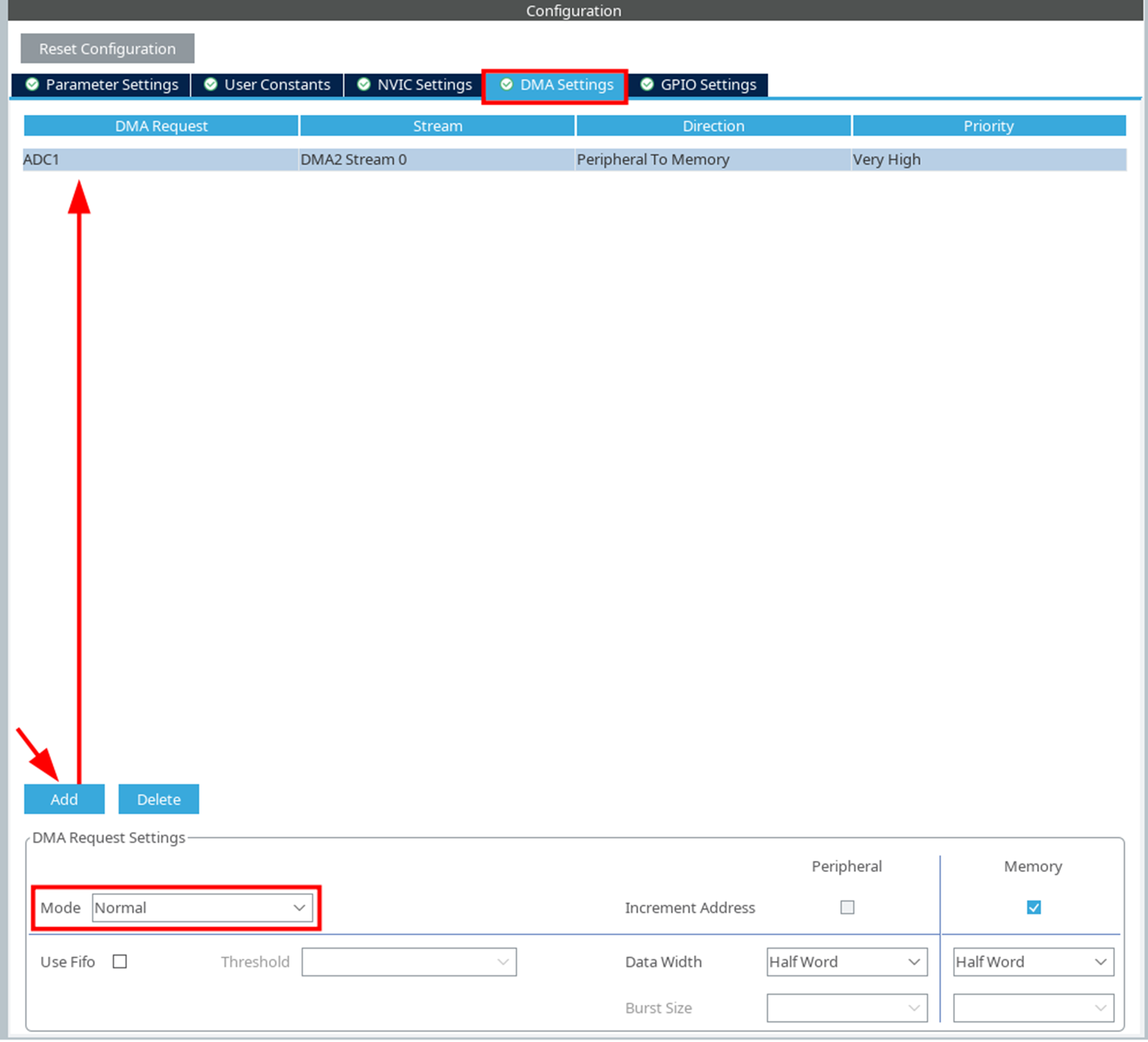This screenshot has width=1148, height=1042.
Task: Enable Peripheral increment address checkbox
Action: (x=847, y=907)
